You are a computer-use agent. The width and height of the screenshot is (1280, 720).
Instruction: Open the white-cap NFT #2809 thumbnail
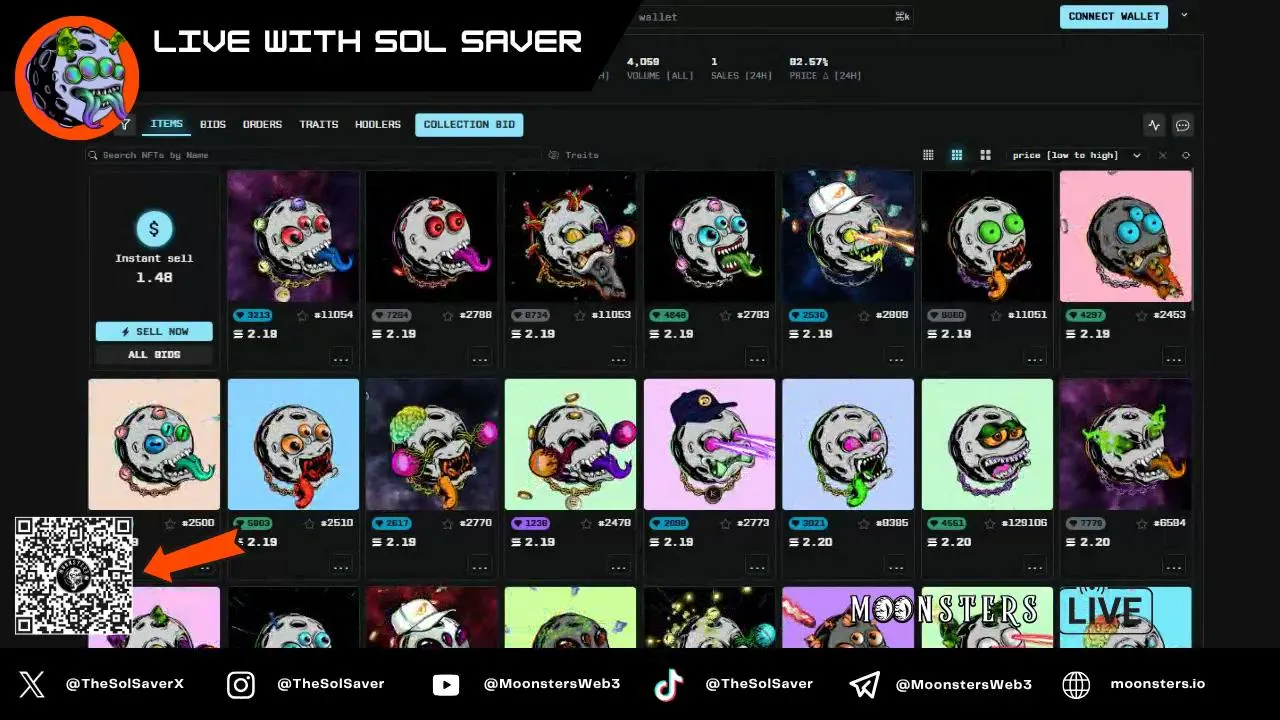(x=848, y=236)
